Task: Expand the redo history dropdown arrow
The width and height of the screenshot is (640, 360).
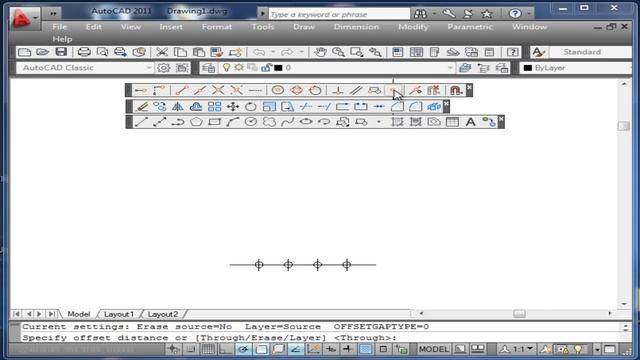Action: click(301, 52)
